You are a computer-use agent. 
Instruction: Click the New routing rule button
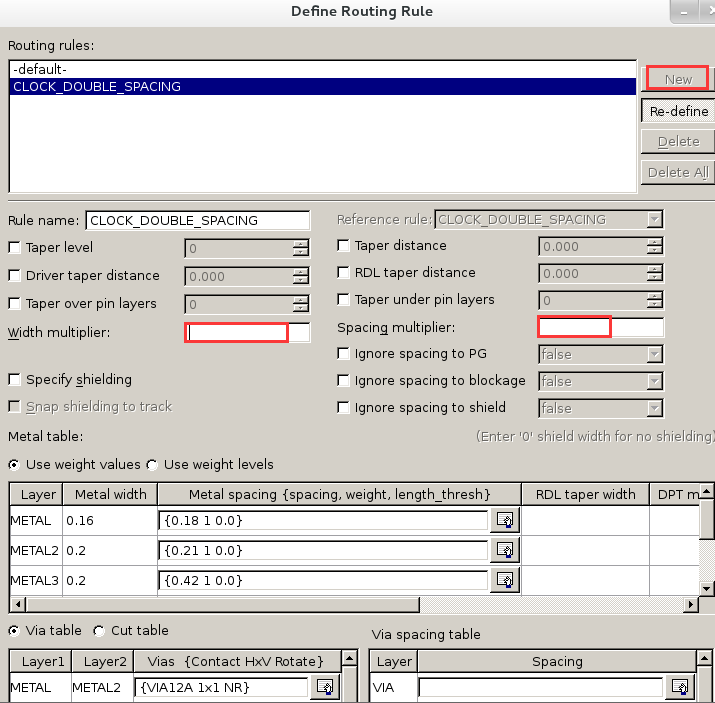(x=678, y=79)
